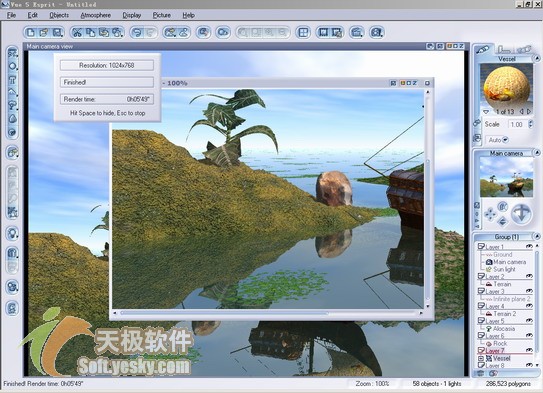Click the Scale value stepper arrows
The height and width of the screenshot is (393, 543).
click(x=531, y=124)
